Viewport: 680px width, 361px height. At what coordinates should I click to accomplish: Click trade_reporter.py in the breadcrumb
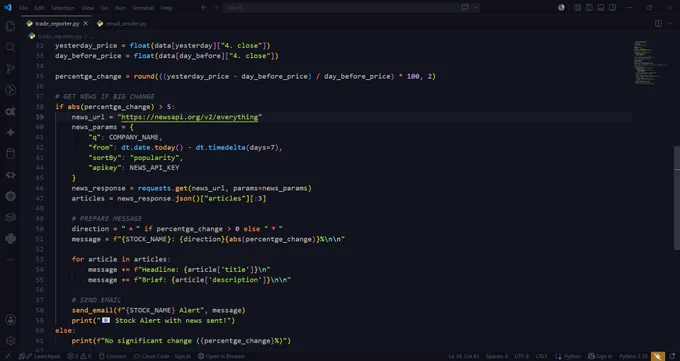pyautogui.click(x=60, y=36)
